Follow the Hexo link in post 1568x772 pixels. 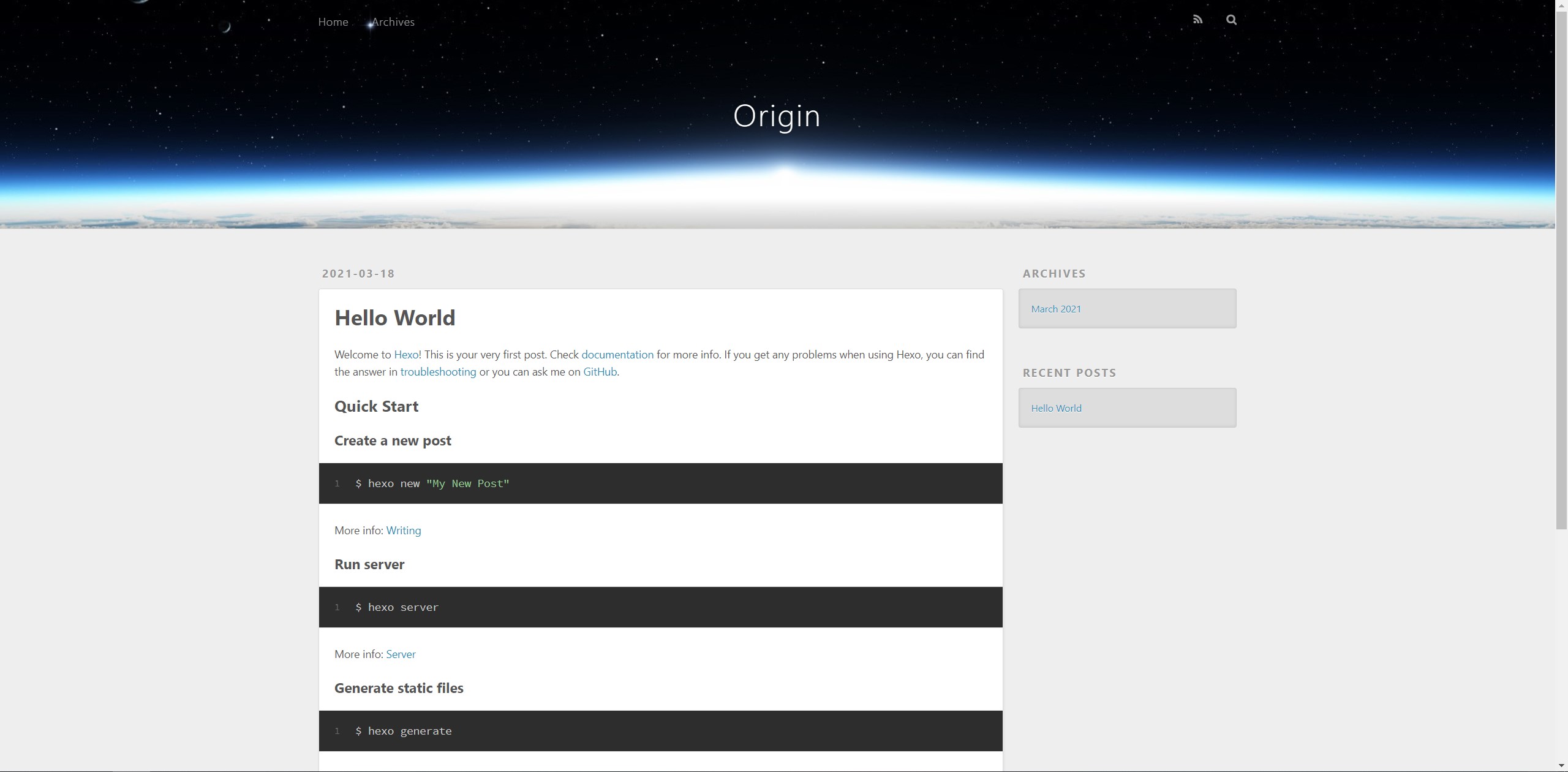click(406, 355)
